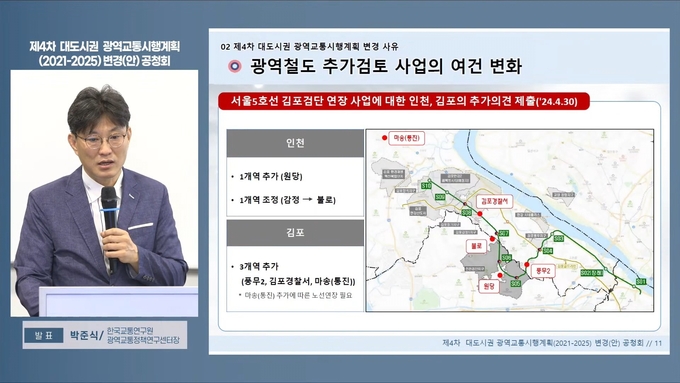680x383 pixels.
Task: Click the red dot next to 불로 label
Action: (492, 239)
